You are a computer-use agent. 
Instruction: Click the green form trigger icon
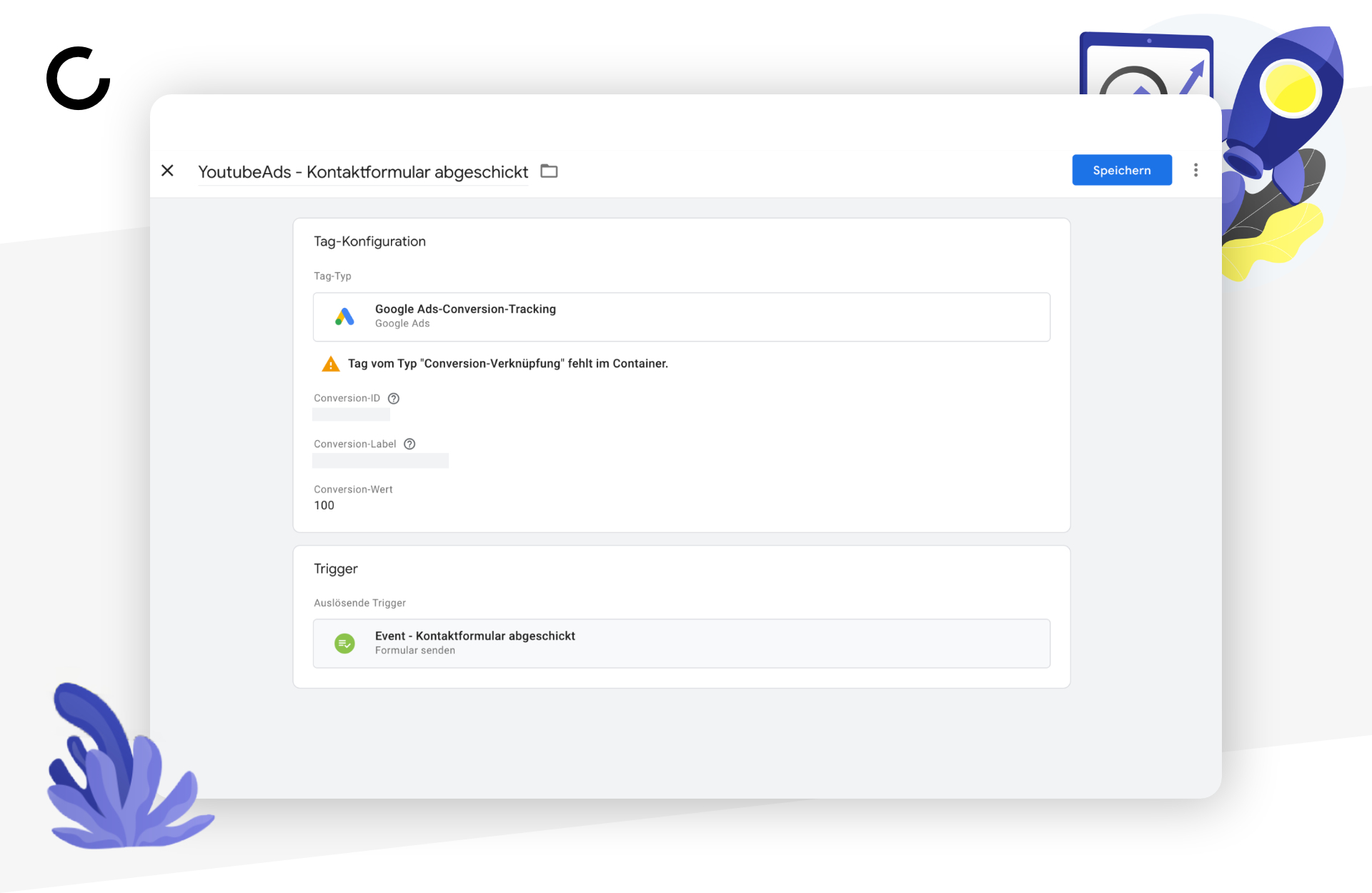click(344, 644)
